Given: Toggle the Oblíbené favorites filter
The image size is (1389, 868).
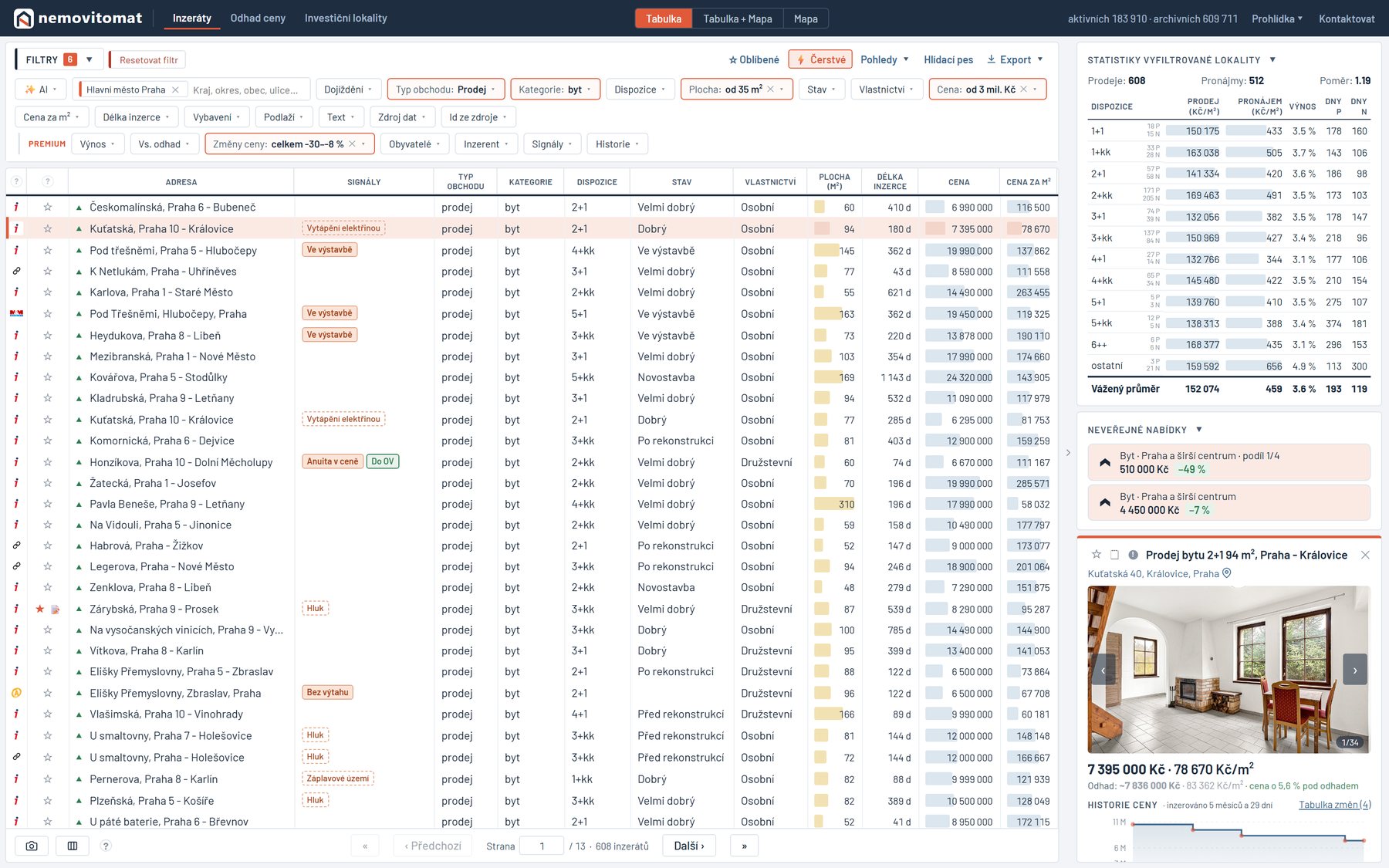Looking at the screenshot, I should pos(754,59).
